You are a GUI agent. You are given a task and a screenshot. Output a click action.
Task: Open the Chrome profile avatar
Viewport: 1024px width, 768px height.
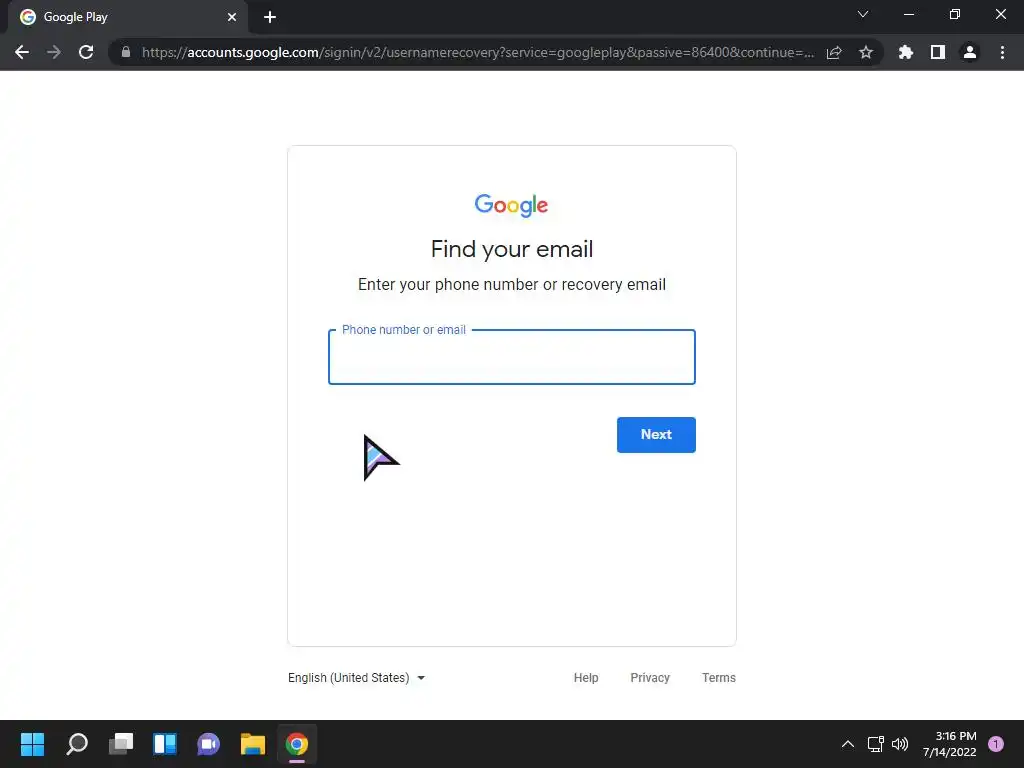(970, 52)
